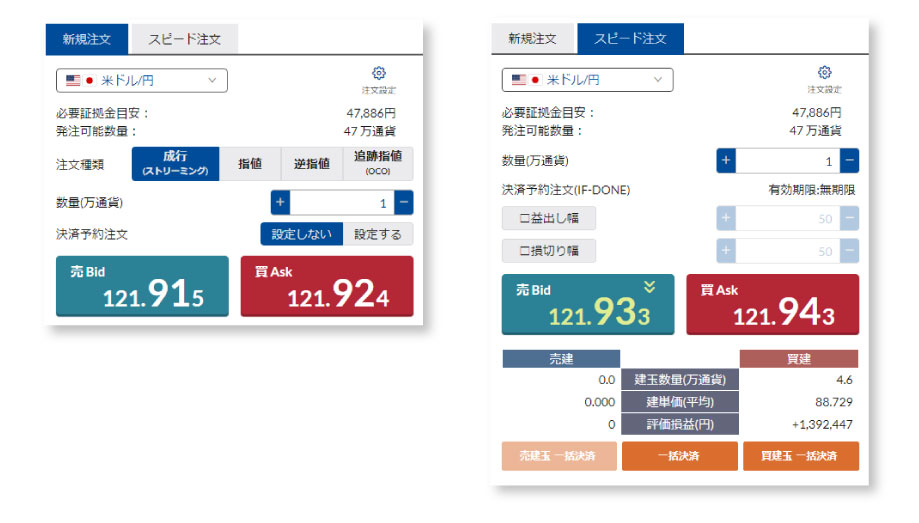919x523 pixels.
Task: Open order settings gear in right panel
Action: tap(824, 74)
